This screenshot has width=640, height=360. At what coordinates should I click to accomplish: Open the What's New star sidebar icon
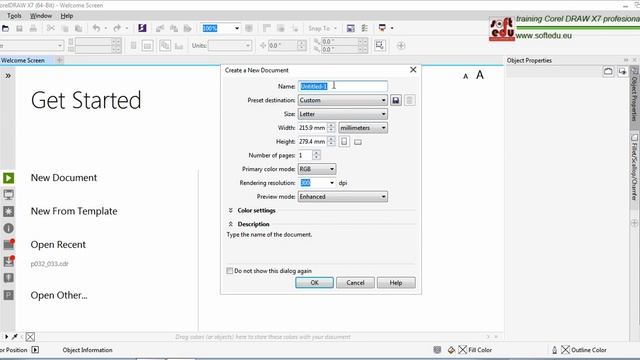(9, 211)
